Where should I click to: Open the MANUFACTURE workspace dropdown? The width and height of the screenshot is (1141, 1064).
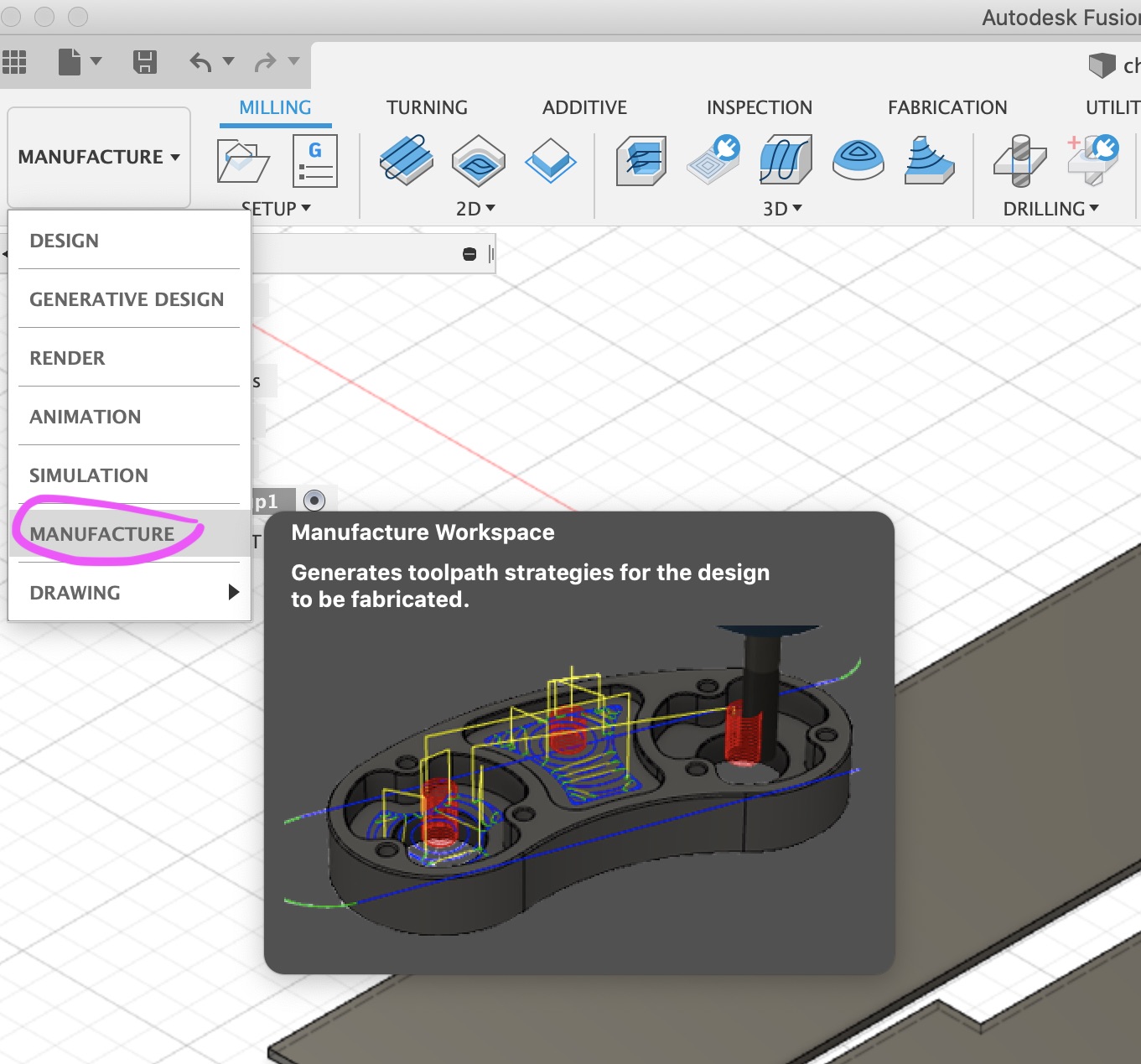pyautogui.click(x=99, y=157)
